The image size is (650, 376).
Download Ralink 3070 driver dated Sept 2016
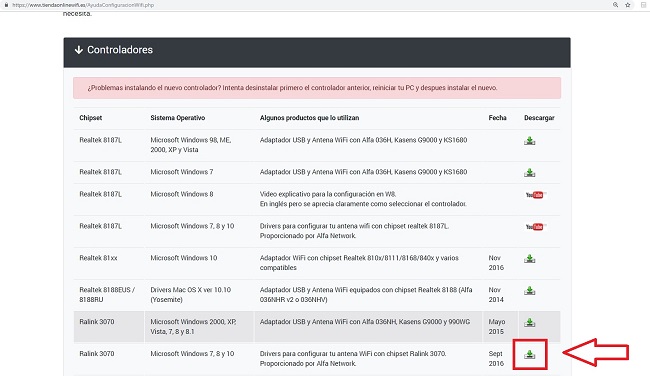(529, 354)
